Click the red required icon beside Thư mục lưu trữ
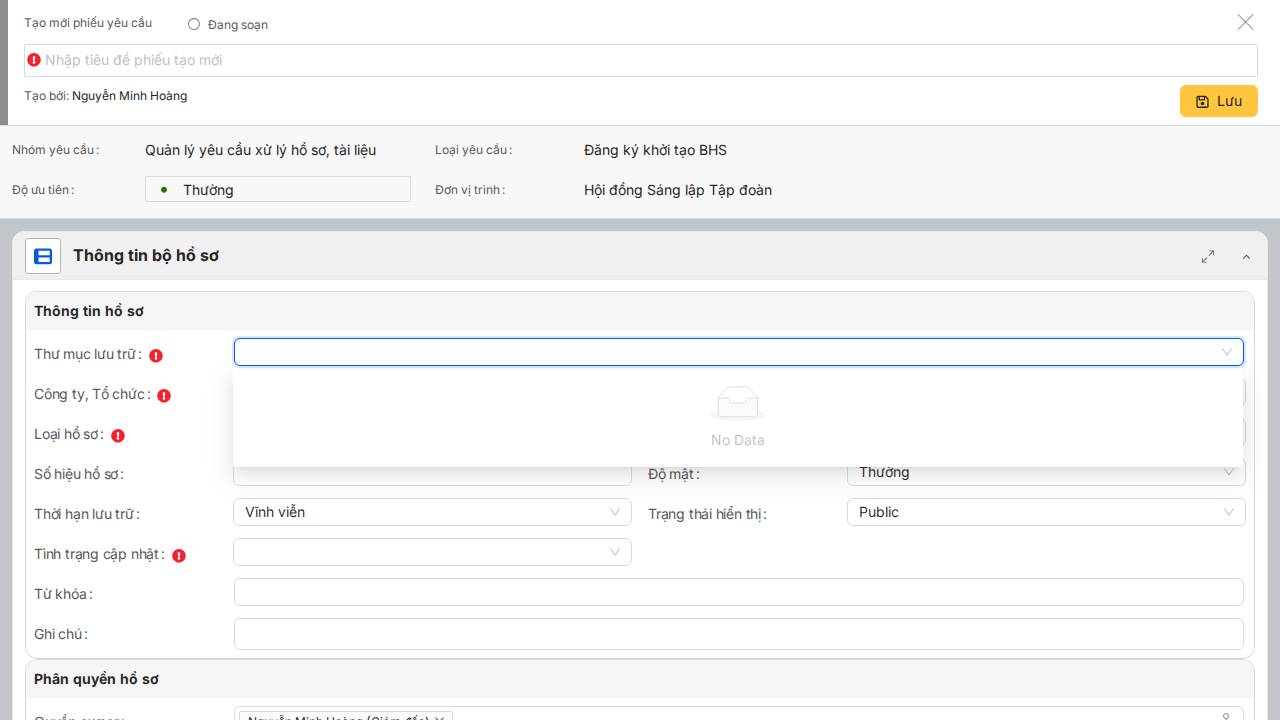The width and height of the screenshot is (1280, 720). click(156, 355)
